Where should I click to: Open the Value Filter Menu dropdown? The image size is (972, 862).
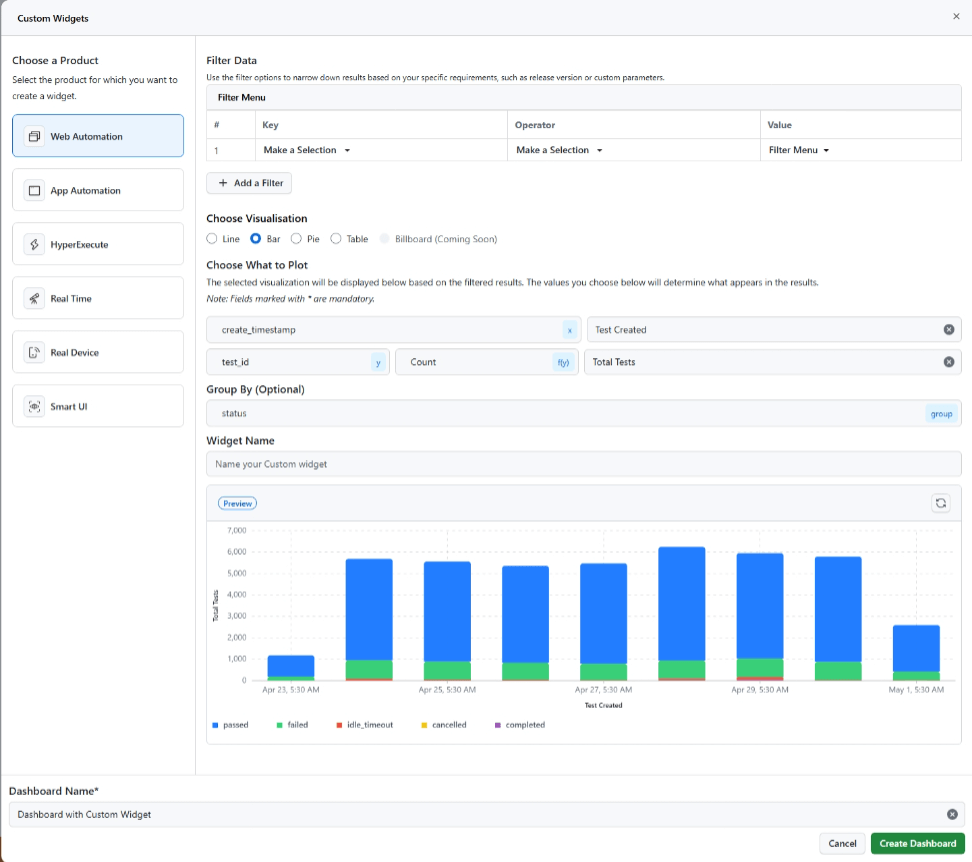pos(799,150)
